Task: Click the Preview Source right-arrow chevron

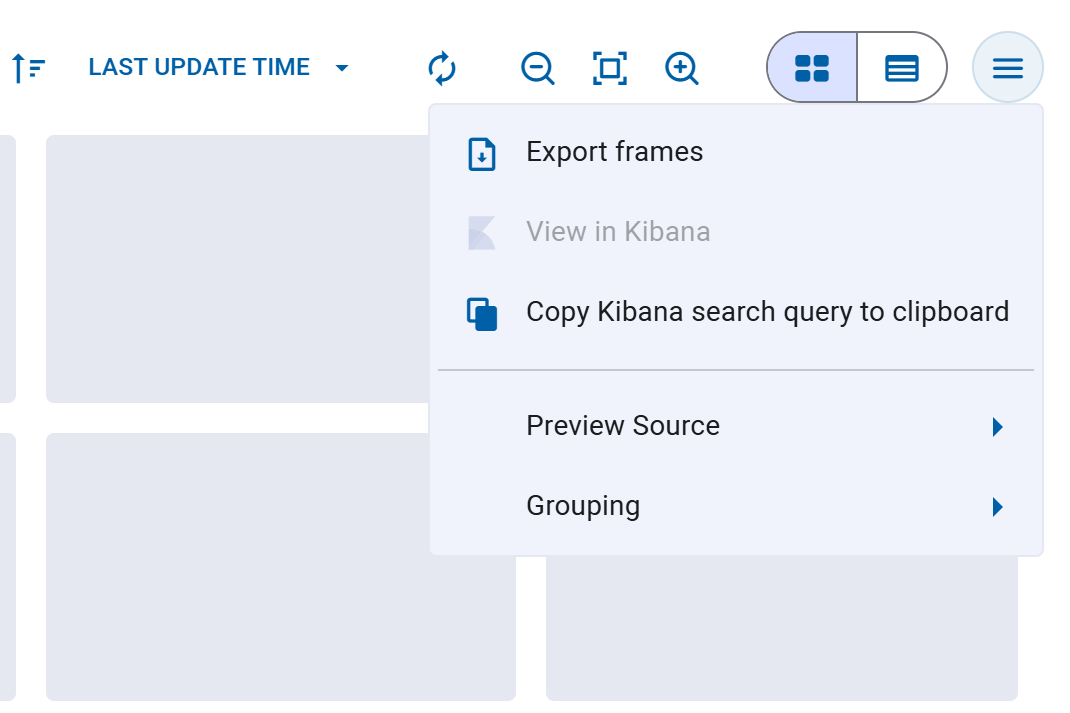Action: (997, 426)
